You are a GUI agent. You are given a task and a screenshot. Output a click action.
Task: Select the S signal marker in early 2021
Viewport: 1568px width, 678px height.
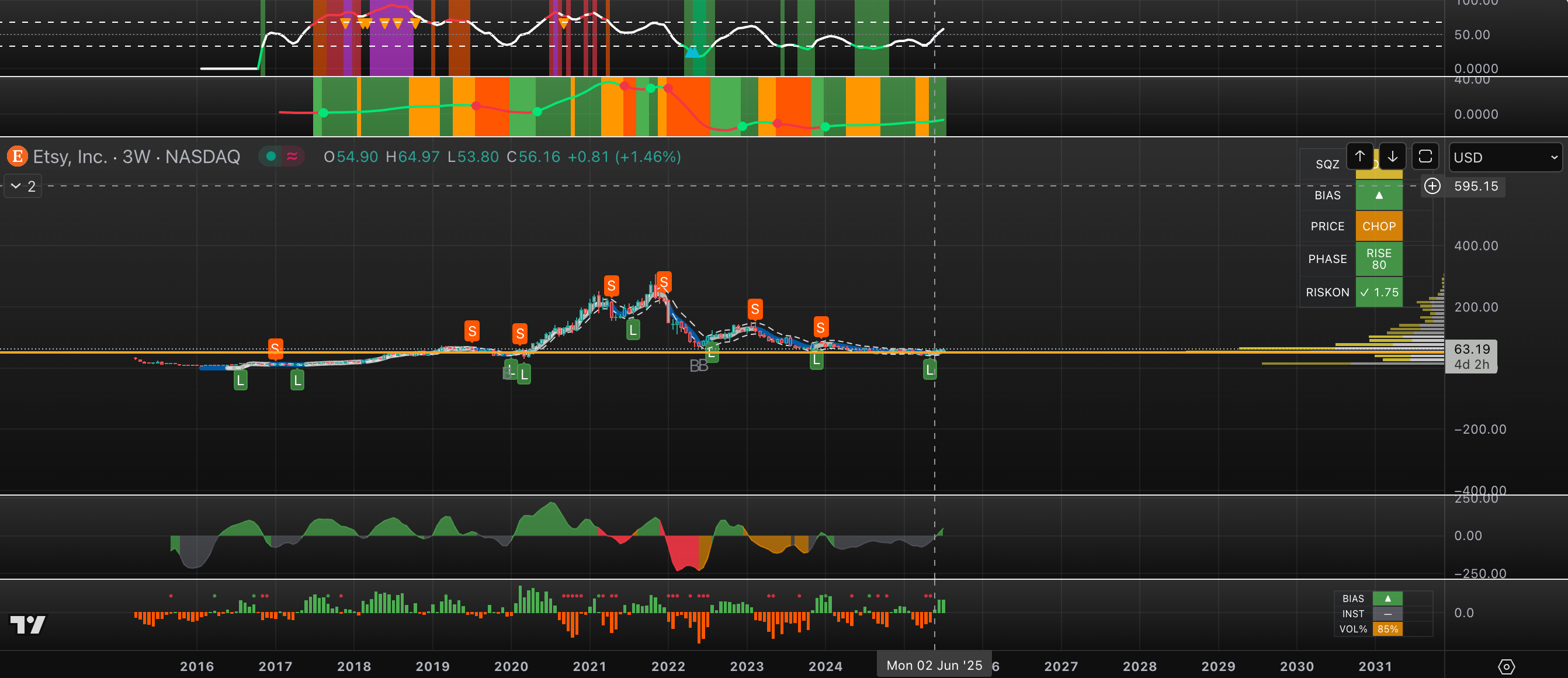[611, 286]
